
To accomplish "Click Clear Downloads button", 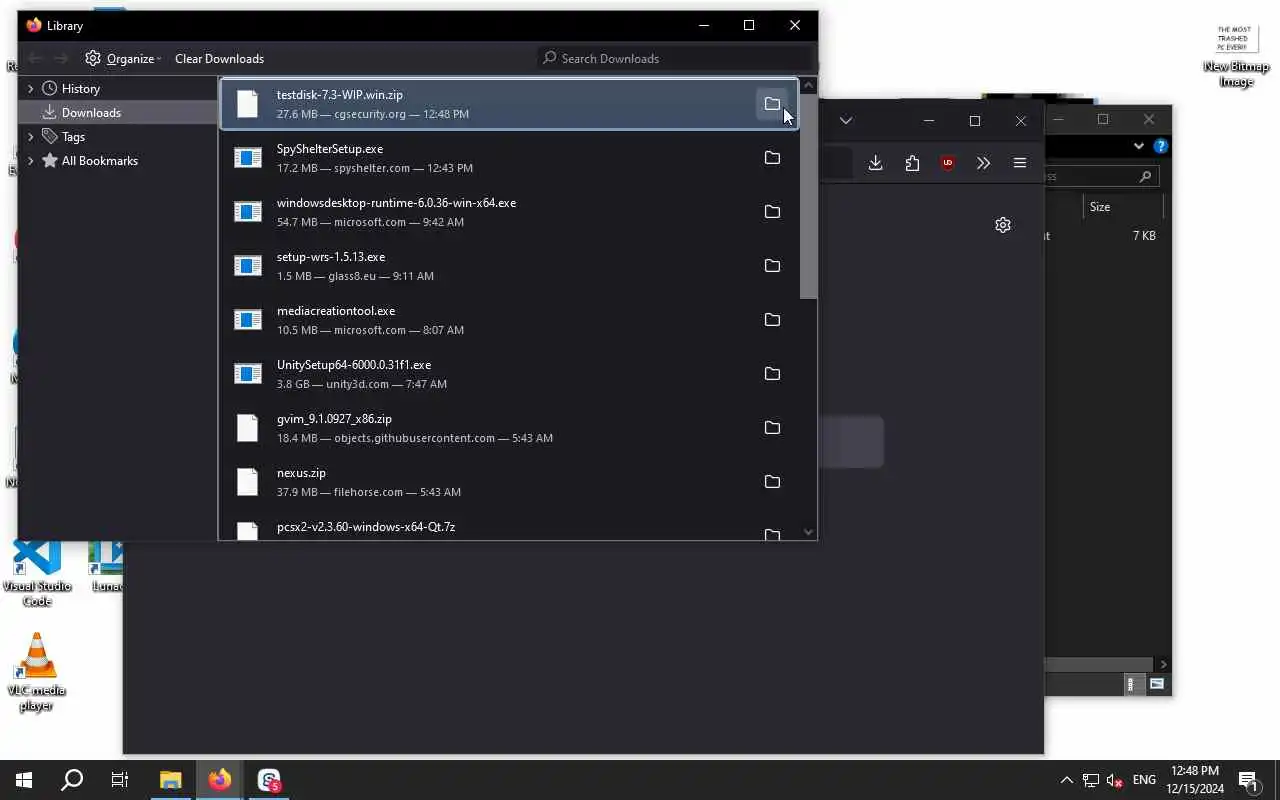I will (219, 59).
